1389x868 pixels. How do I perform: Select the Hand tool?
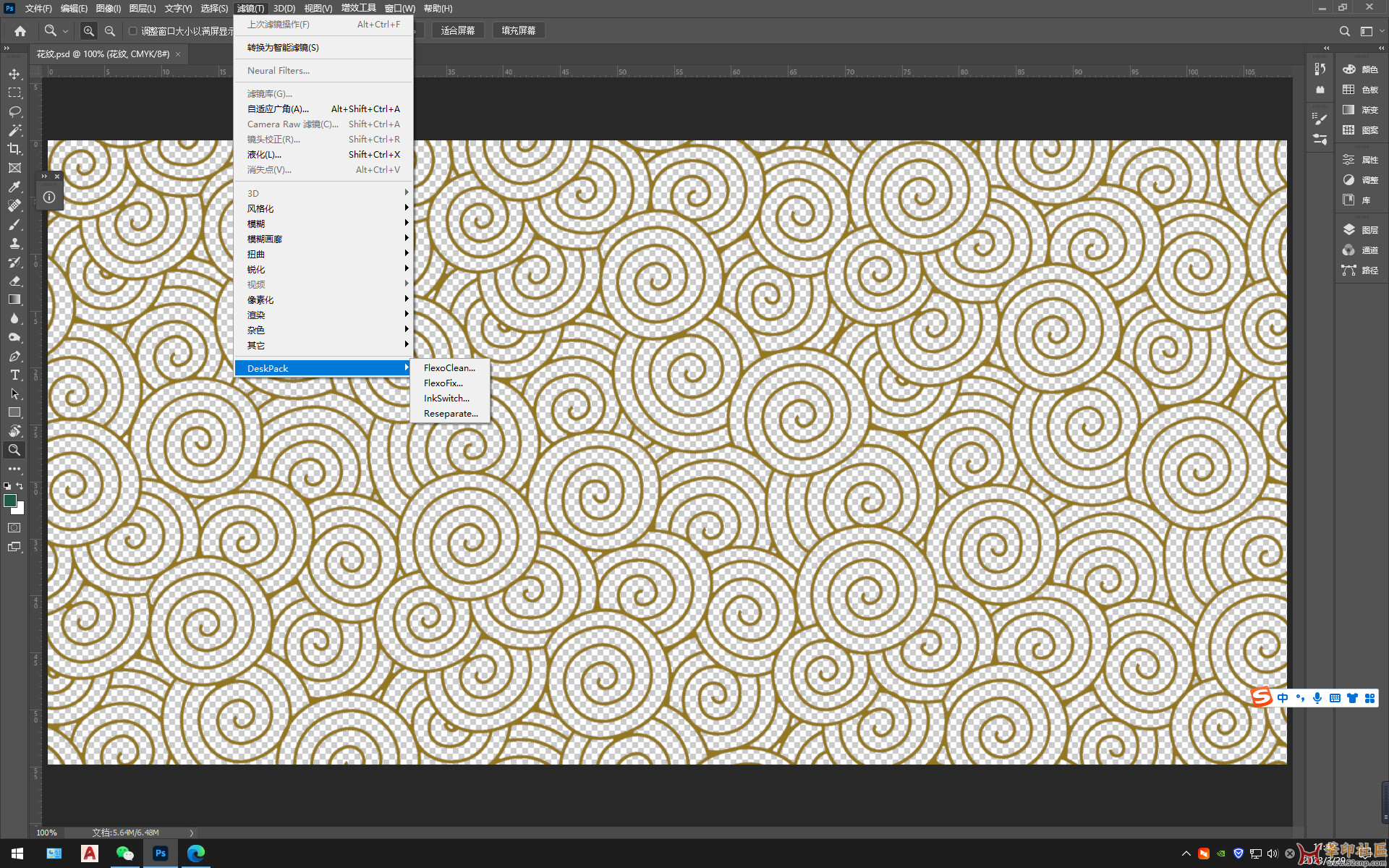click(x=14, y=431)
